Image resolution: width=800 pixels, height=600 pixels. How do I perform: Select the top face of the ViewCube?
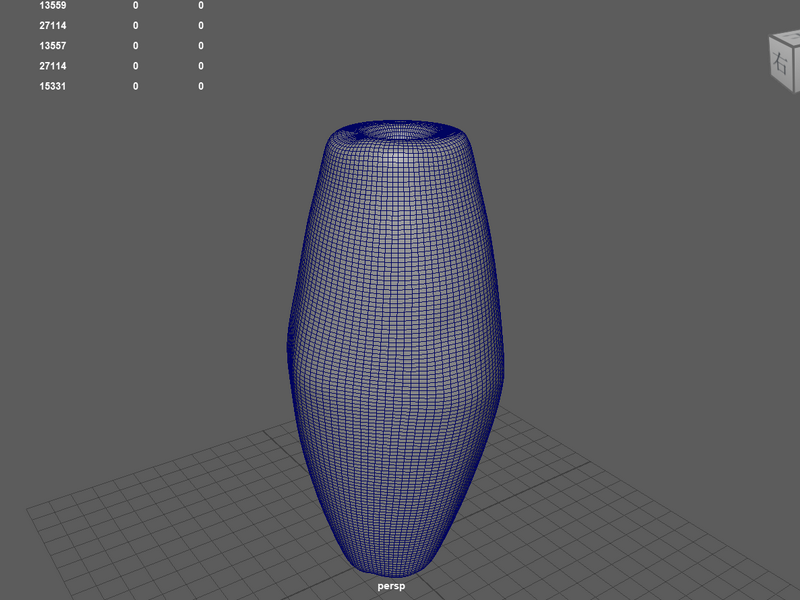pos(789,37)
